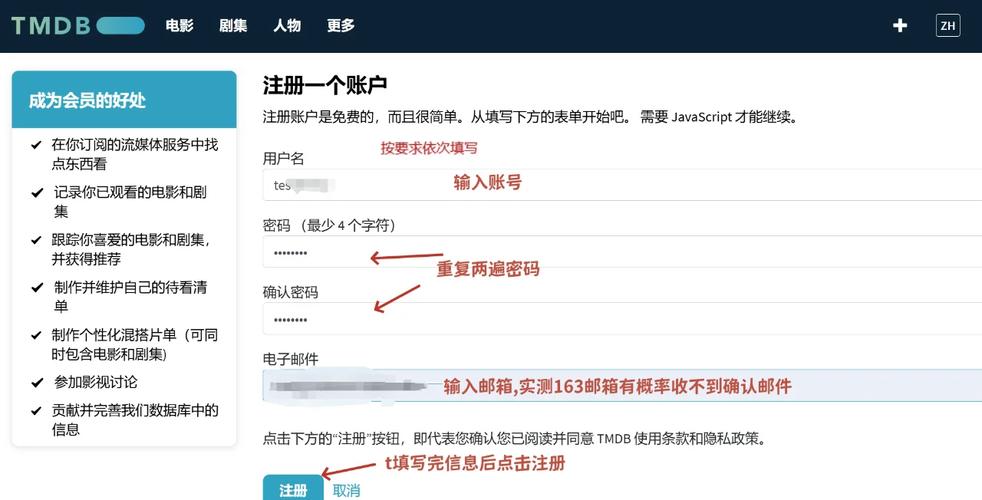Viewport: 982px width, 500px height.
Task: Click the checkmark beside 记录你已观看的电影和剧集
Action: point(36,192)
